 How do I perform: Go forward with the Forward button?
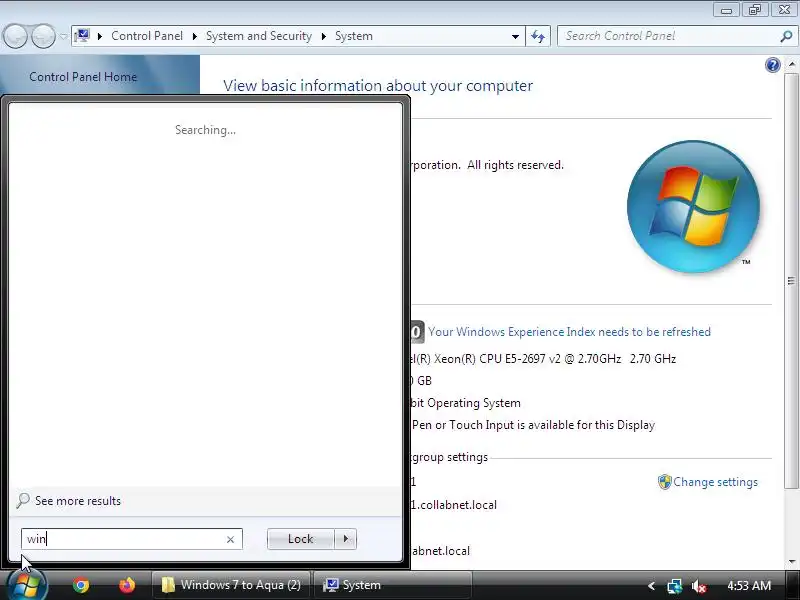(43, 36)
